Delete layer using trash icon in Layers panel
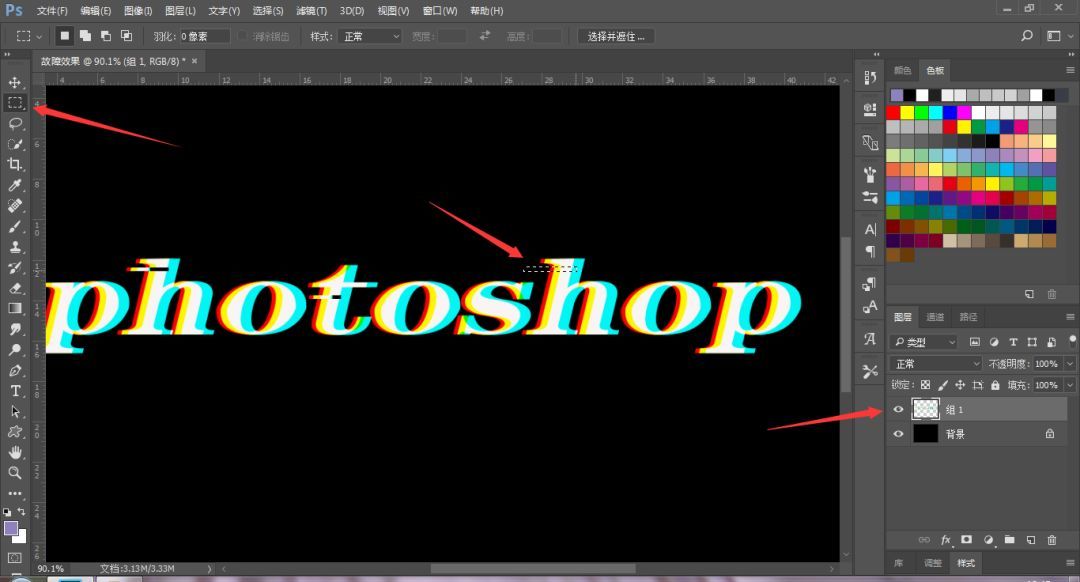Screen dimensions: 1080x582 (x=1052, y=540)
